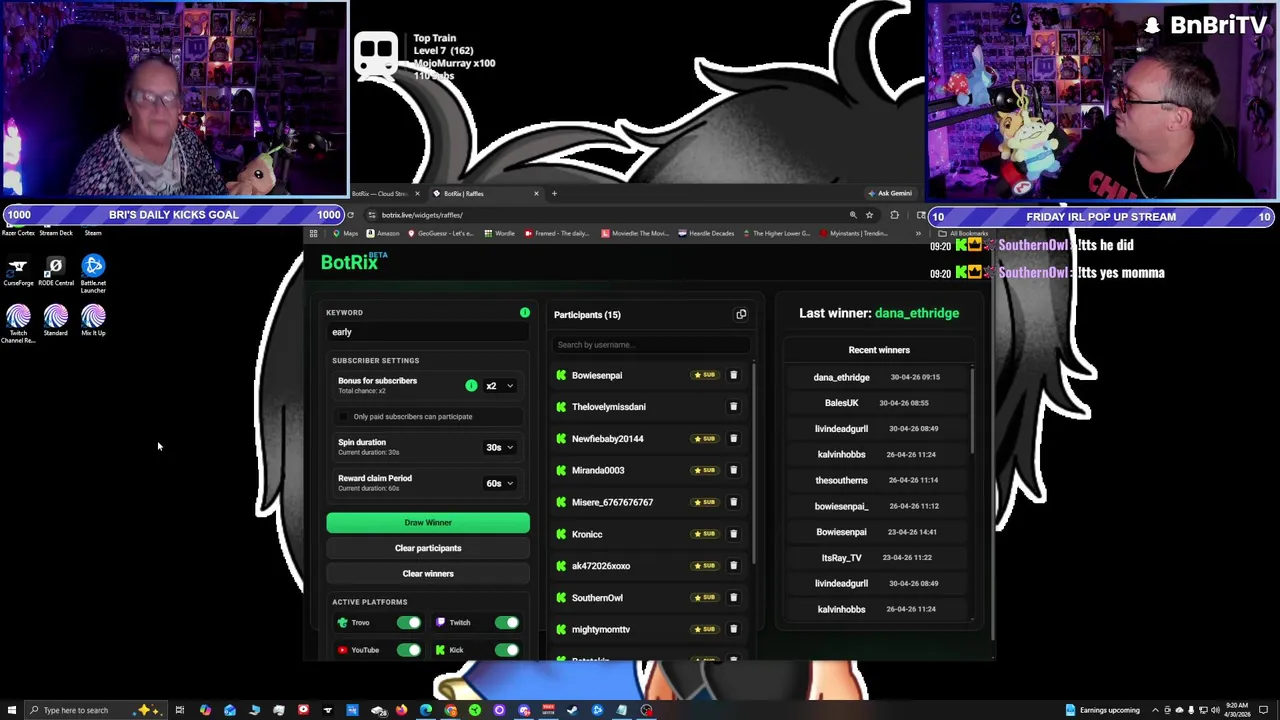Click the participants list scrollbar
The image size is (1280, 720).
click(752, 460)
